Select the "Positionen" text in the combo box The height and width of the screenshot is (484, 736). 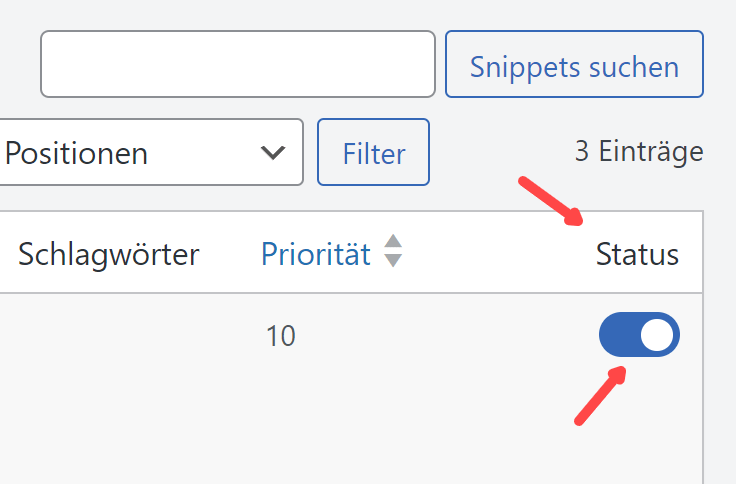pyautogui.click(x=77, y=153)
